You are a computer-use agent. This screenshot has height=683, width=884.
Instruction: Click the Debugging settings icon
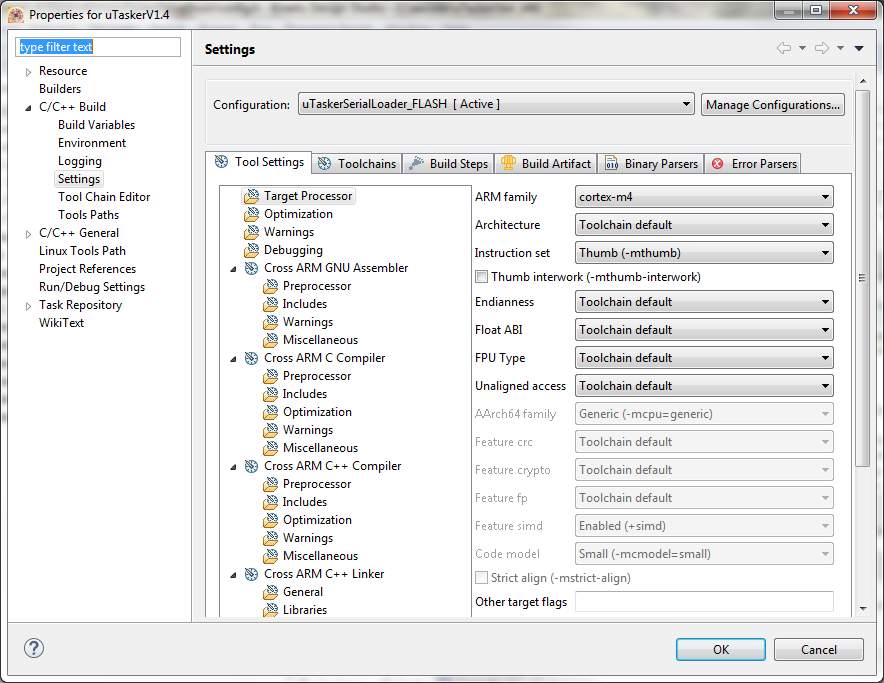(251, 250)
